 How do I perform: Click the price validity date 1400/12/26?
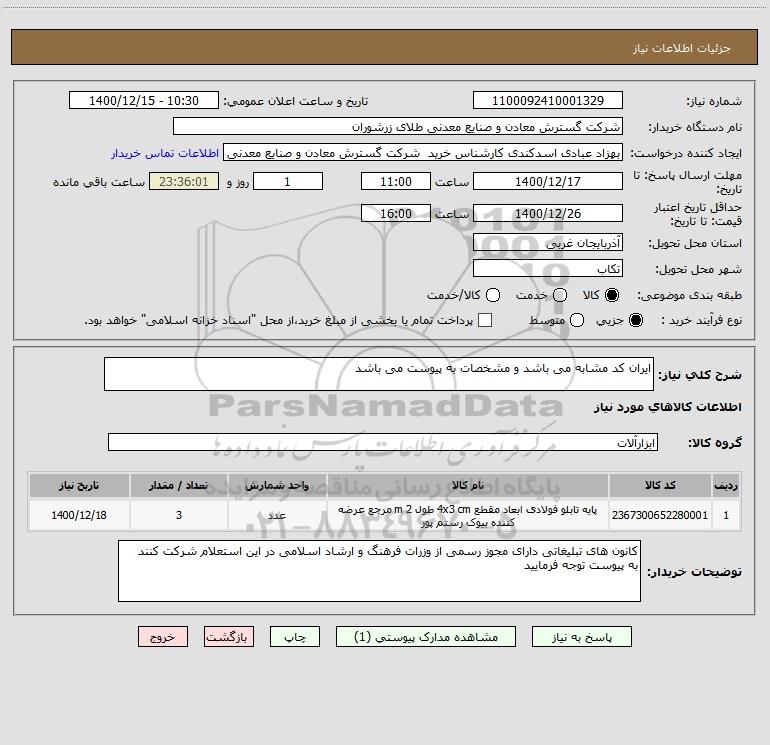[548, 213]
